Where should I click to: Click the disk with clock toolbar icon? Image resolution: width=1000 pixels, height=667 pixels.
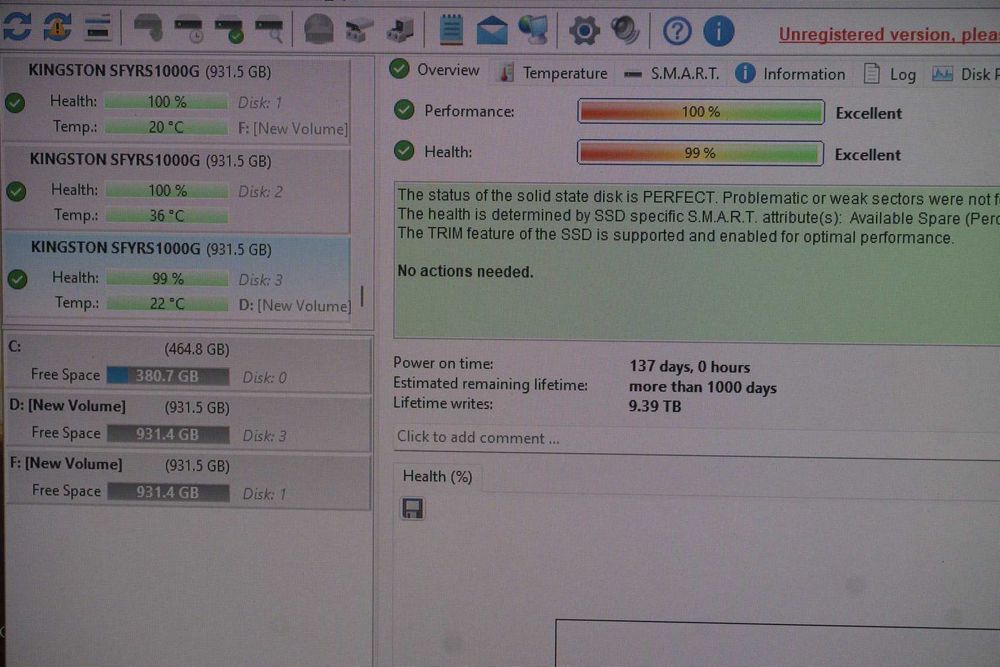(x=189, y=30)
